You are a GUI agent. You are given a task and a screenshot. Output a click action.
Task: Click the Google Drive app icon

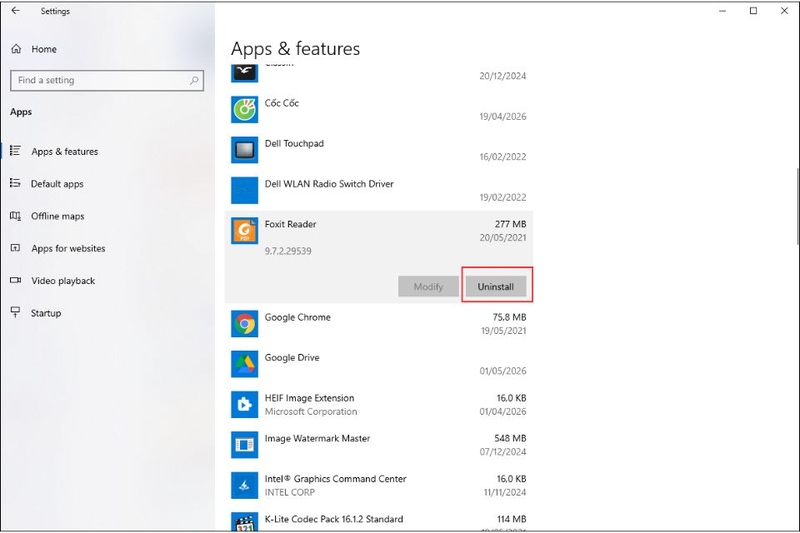(244, 364)
